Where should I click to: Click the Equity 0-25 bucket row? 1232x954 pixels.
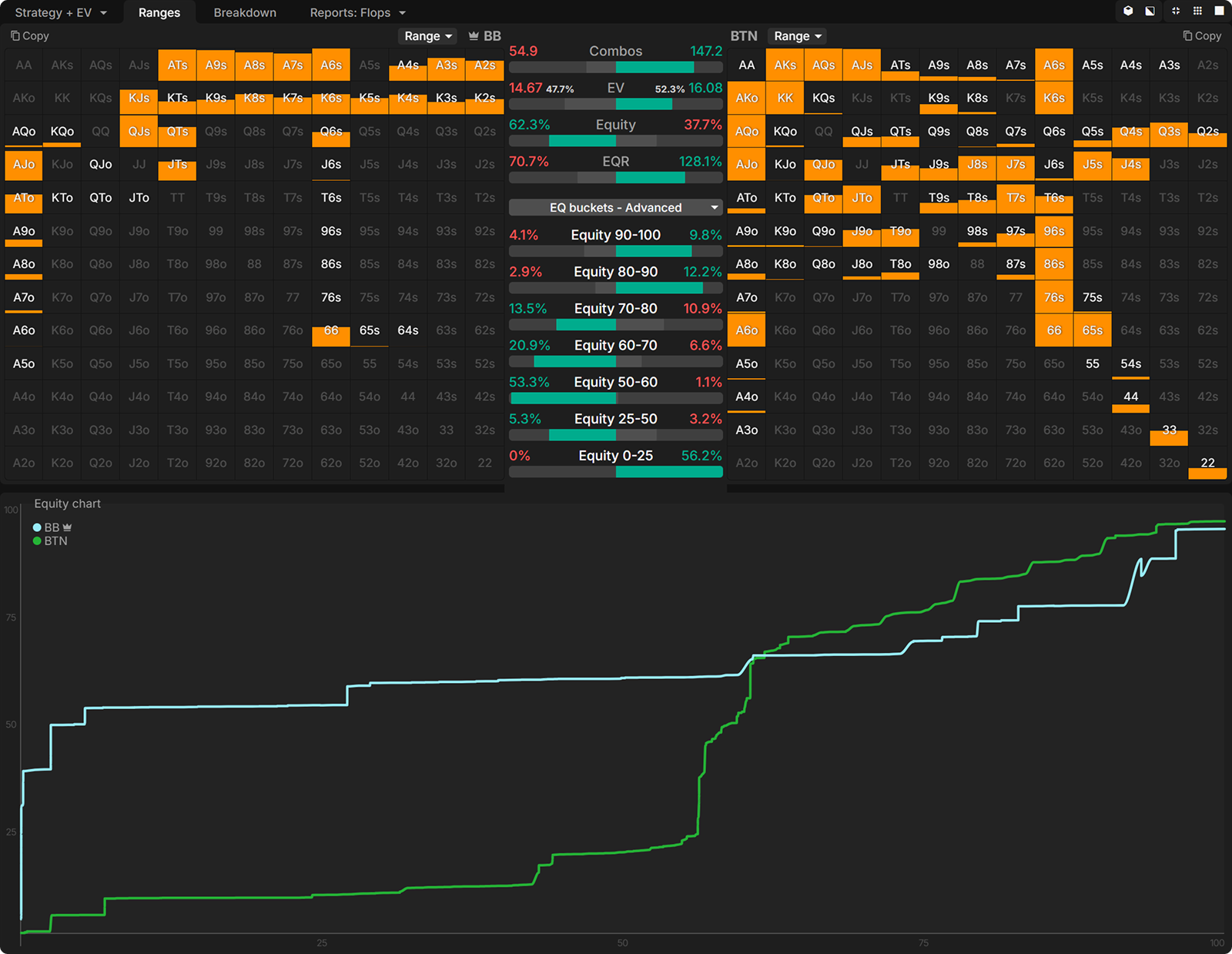(615, 456)
